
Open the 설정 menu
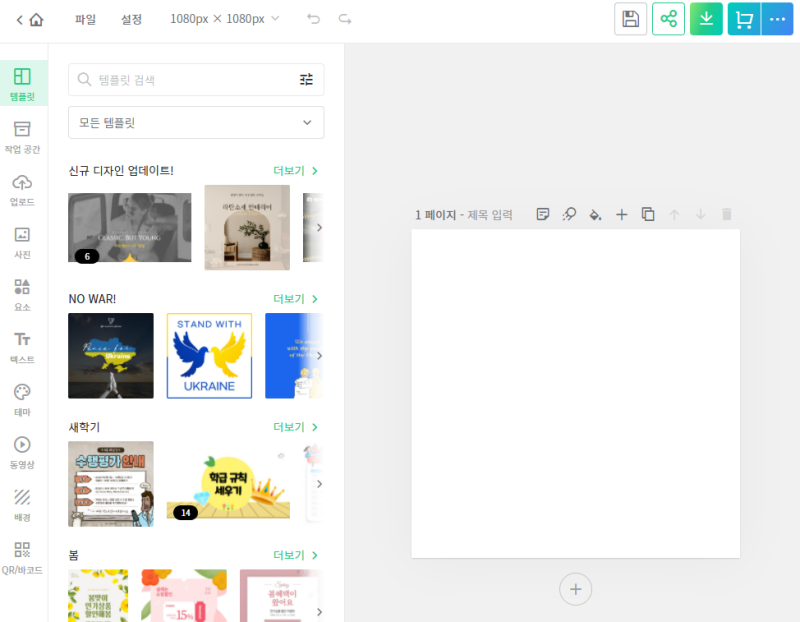[131, 19]
